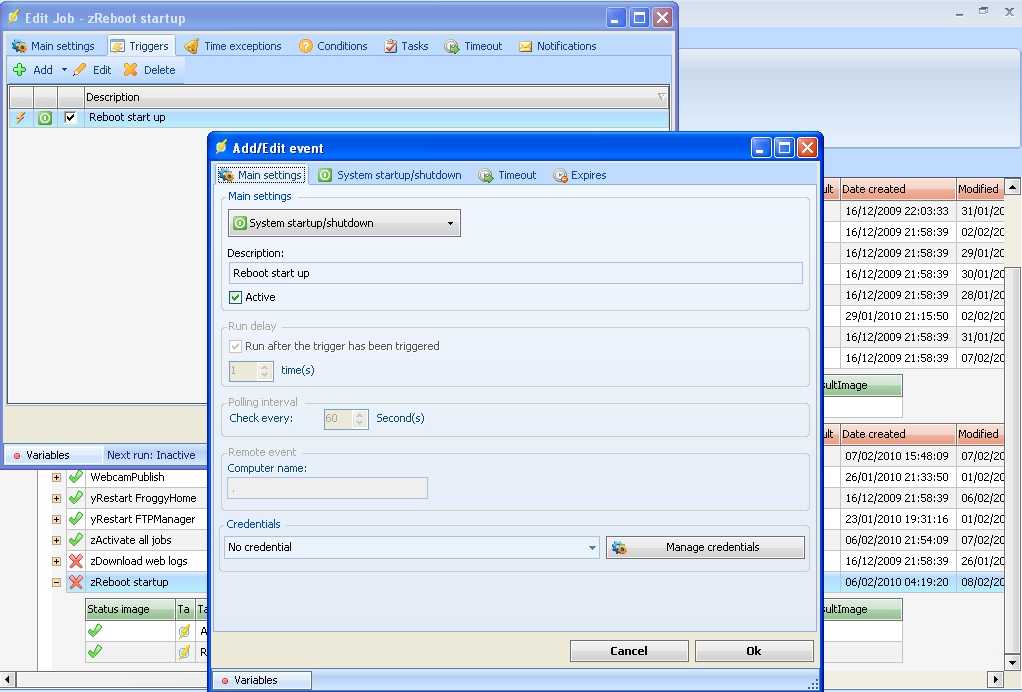Click green check icon beside WebcamPublish
Screen dimensions: 1022x692
76,477
